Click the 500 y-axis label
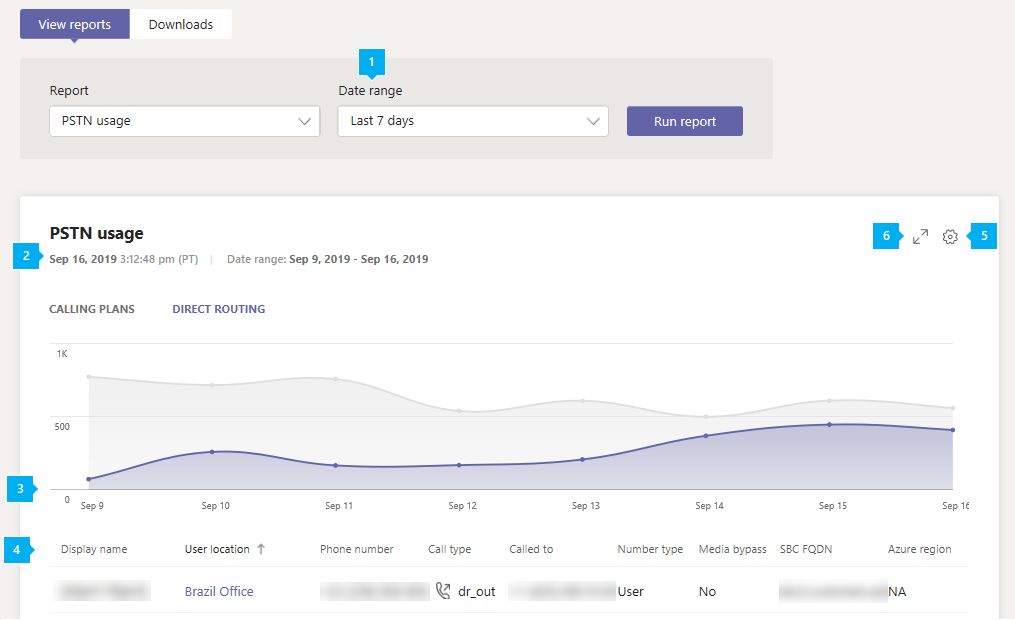 (x=62, y=426)
